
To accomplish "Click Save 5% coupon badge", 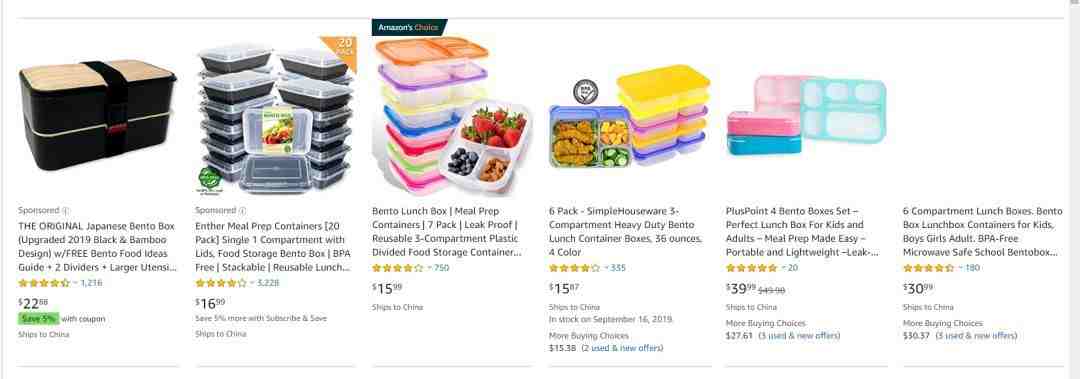I will click(x=39, y=318).
